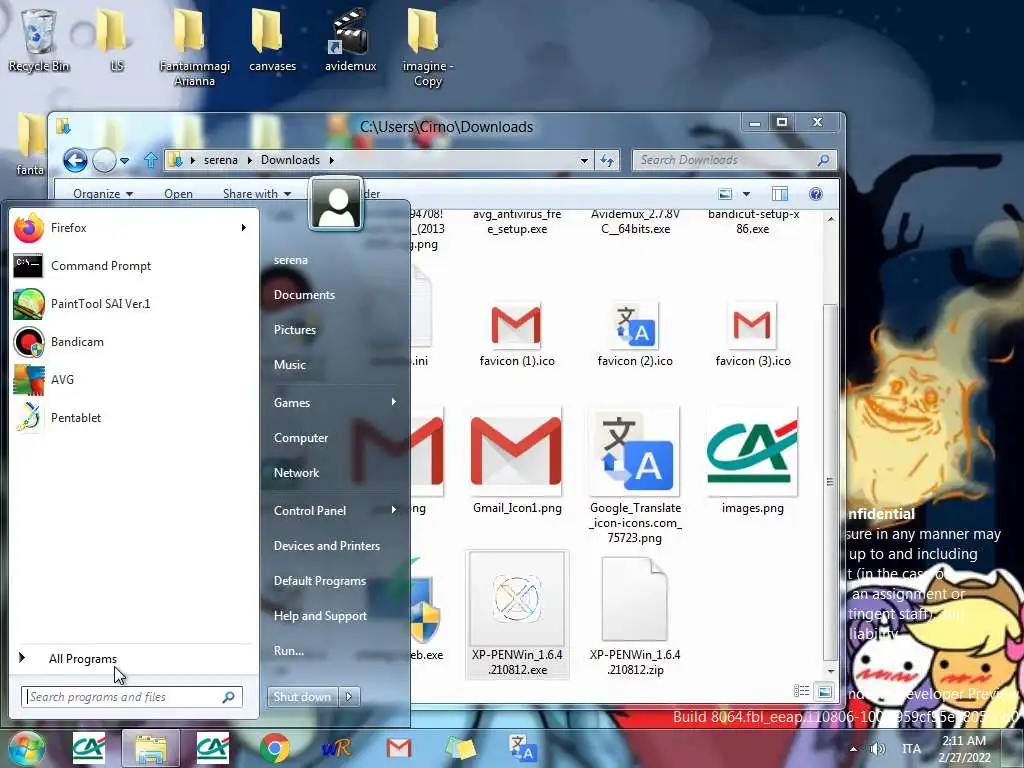Click Explorer up-folder arrow
1024x768 pixels.
(151, 160)
